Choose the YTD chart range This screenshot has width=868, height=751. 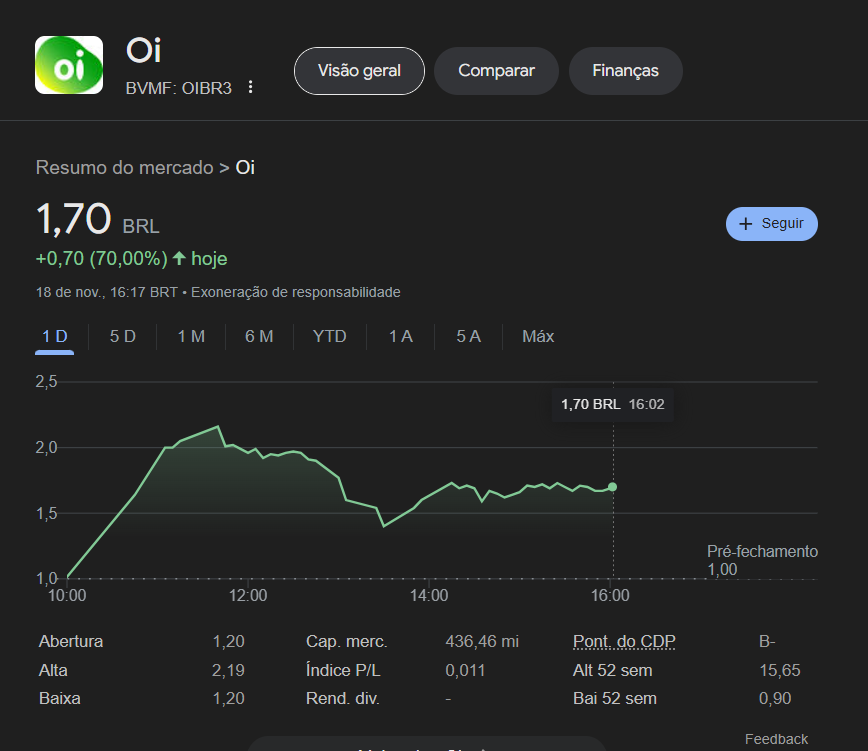[329, 336]
